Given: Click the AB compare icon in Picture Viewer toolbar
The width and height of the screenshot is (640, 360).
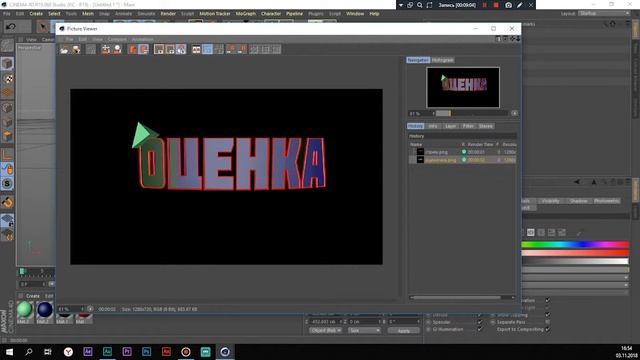Looking at the screenshot, I should coord(196,50).
